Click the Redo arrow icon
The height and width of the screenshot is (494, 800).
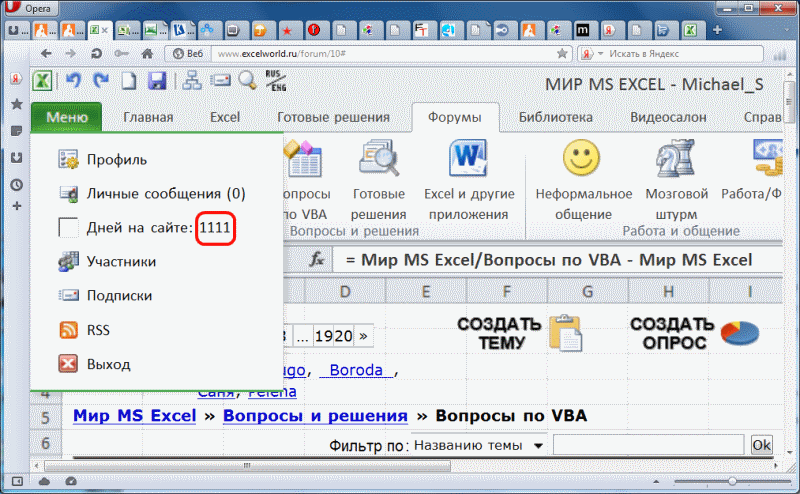point(101,80)
